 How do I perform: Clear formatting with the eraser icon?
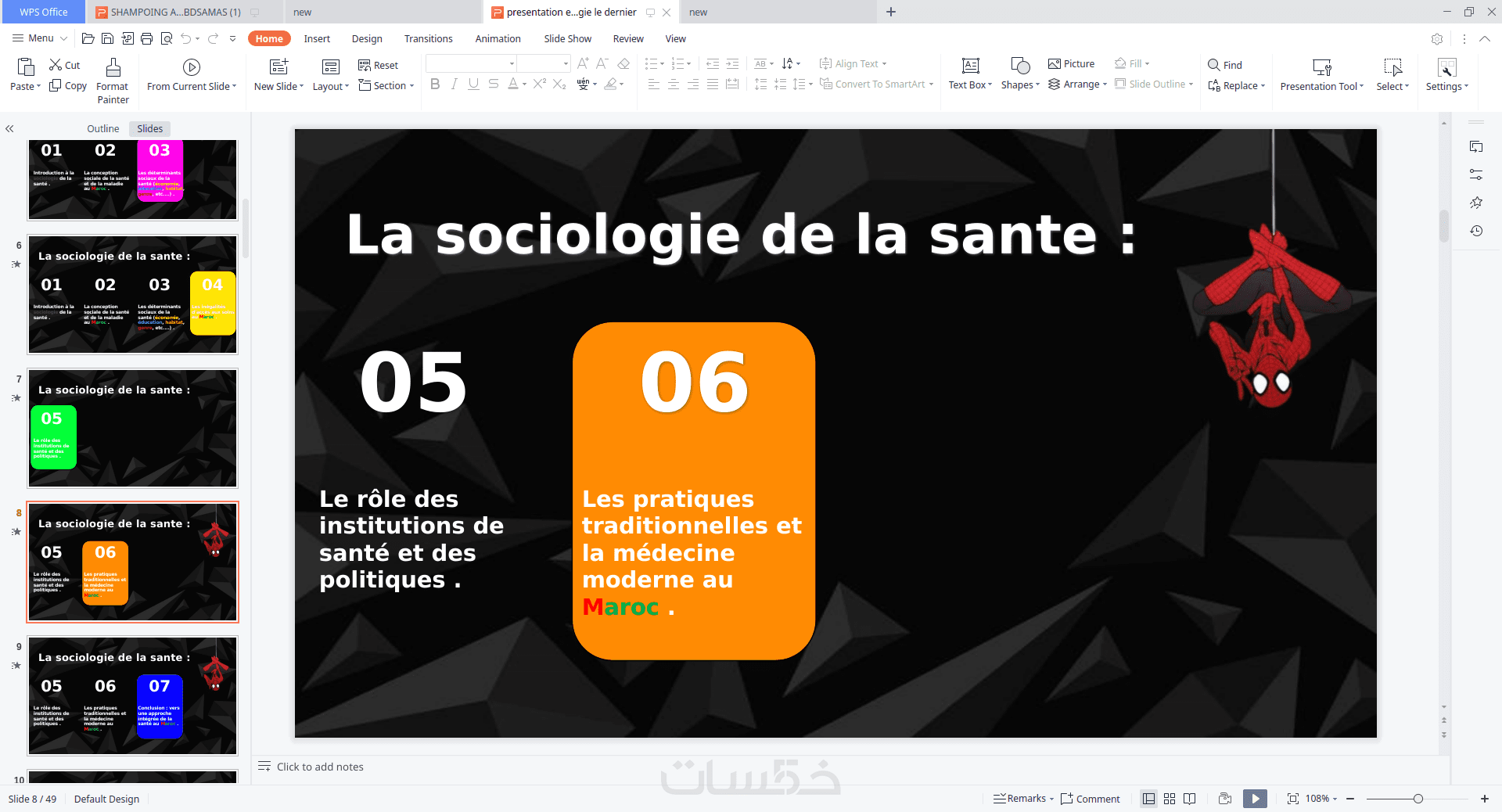click(x=623, y=63)
